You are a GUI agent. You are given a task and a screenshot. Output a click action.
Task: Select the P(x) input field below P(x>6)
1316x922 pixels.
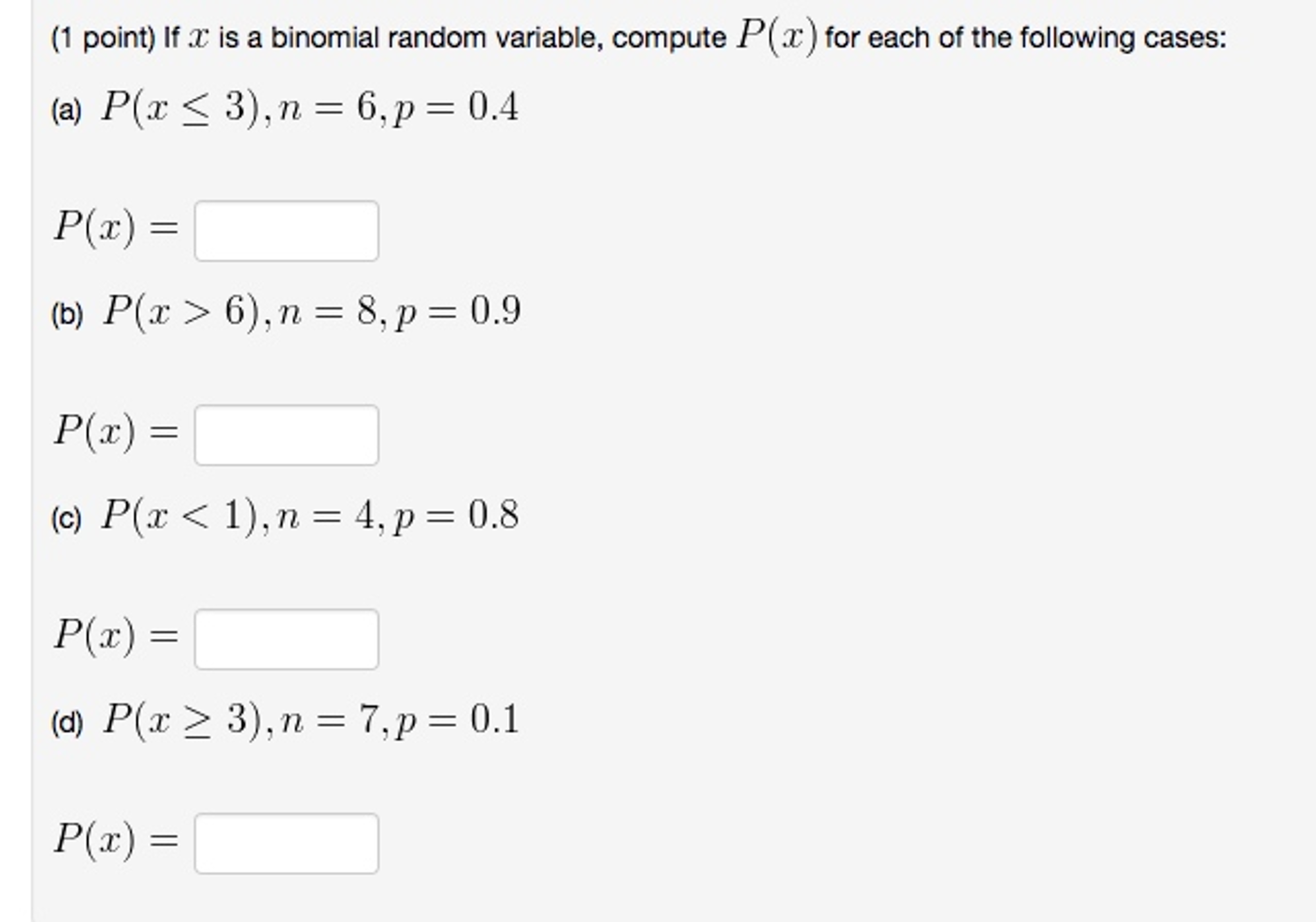coord(288,435)
